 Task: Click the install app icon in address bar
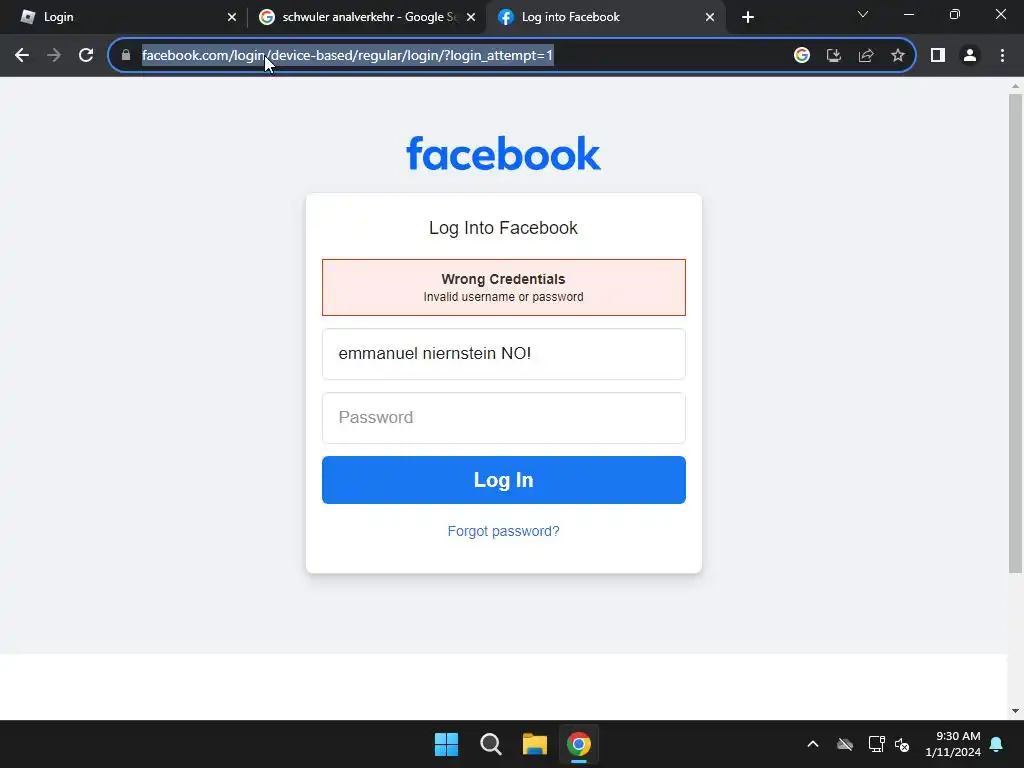click(x=834, y=56)
